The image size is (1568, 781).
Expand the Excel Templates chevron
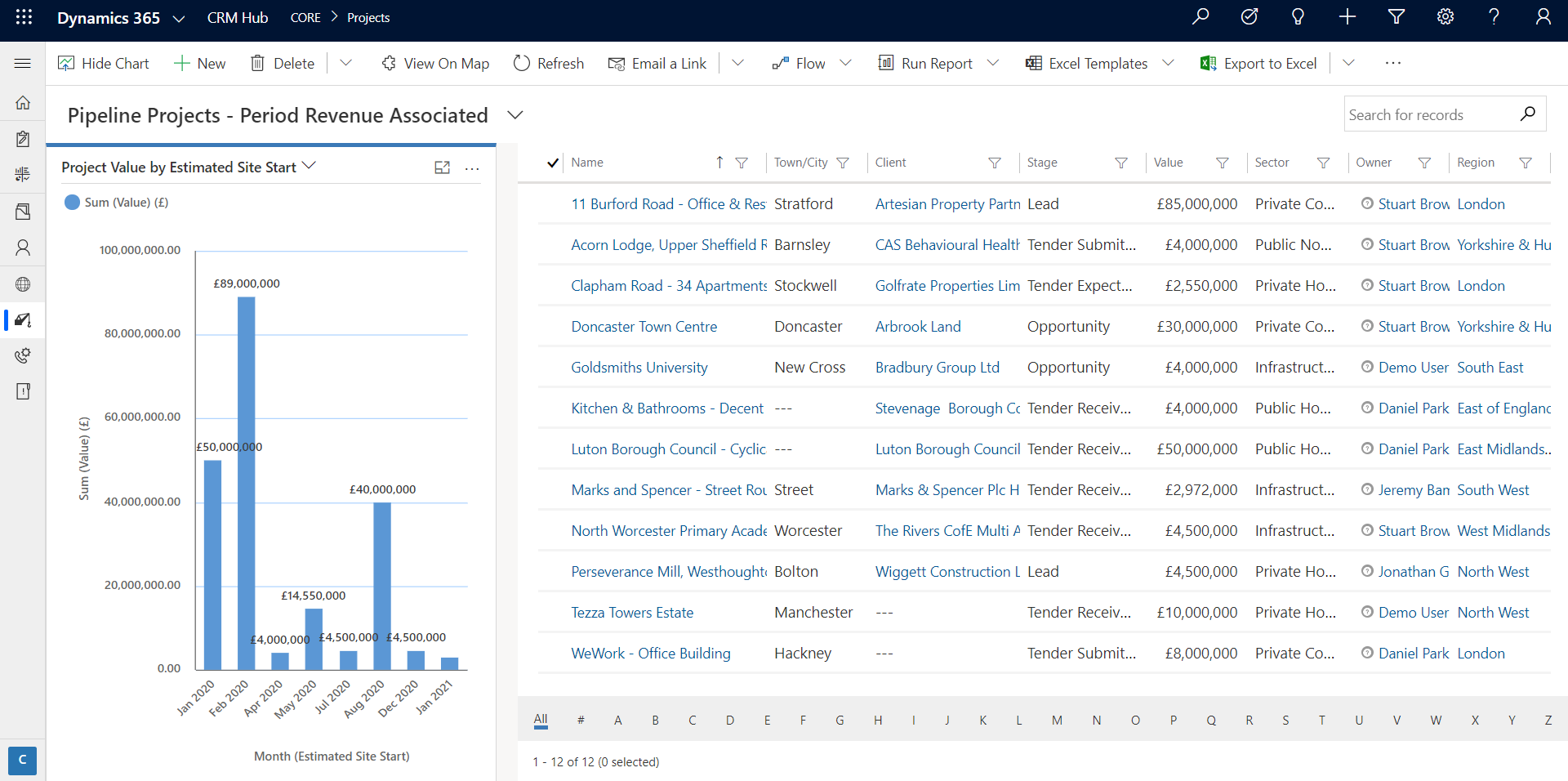[x=1168, y=63]
